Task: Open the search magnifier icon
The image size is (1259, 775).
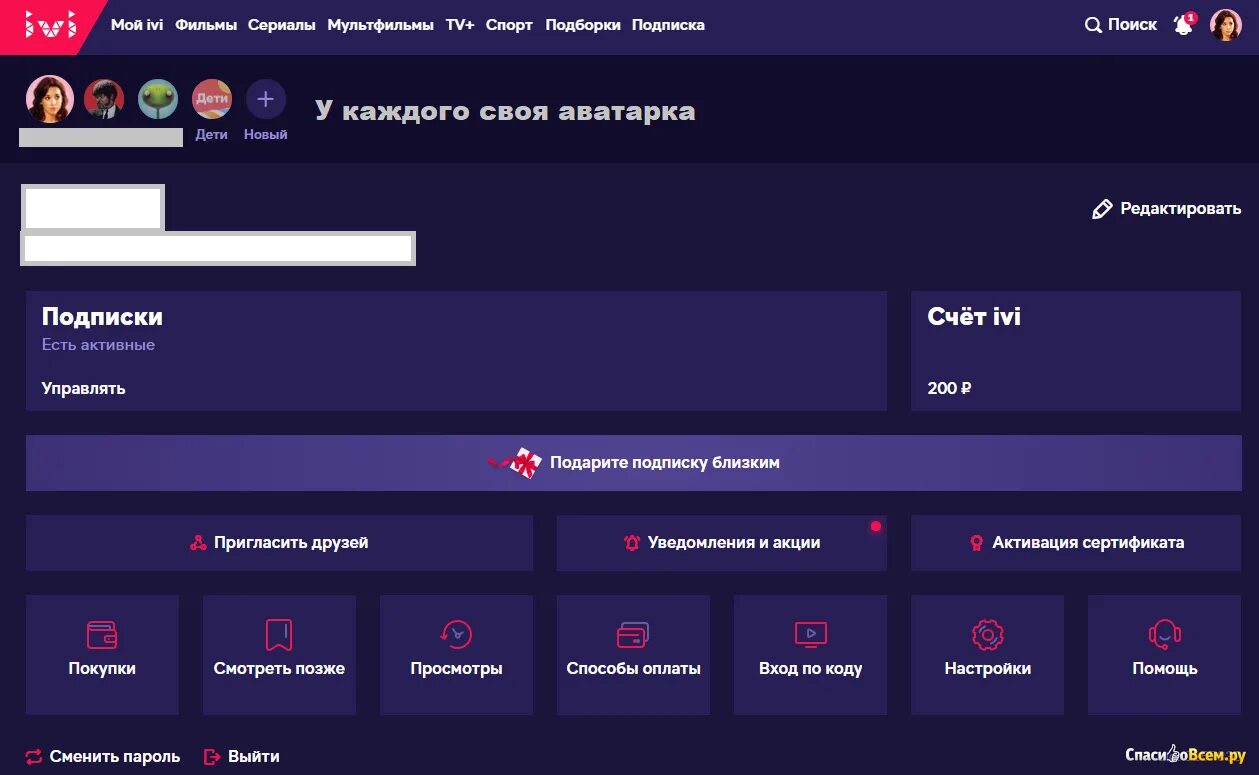Action: point(1093,25)
